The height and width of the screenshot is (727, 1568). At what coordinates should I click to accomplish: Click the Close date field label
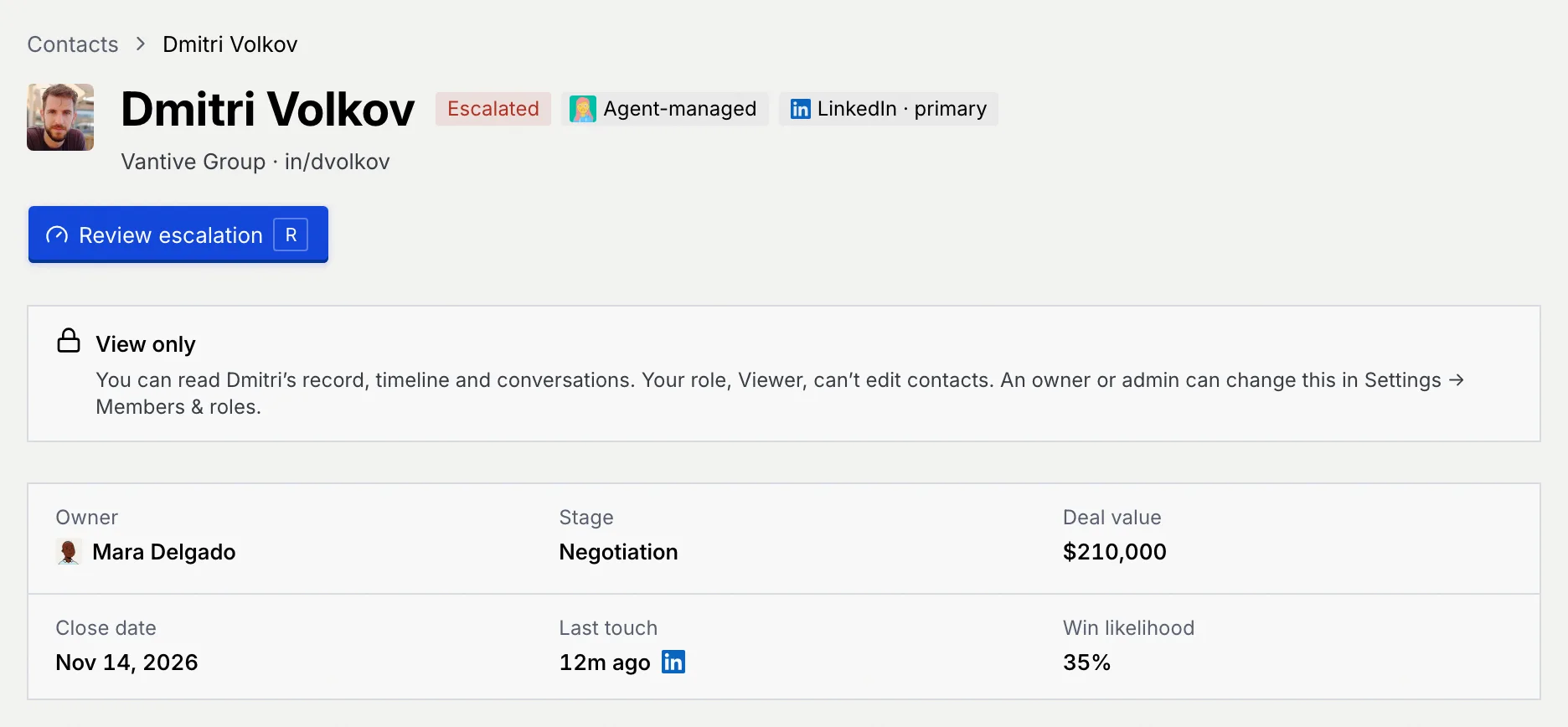[x=106, y=628]
